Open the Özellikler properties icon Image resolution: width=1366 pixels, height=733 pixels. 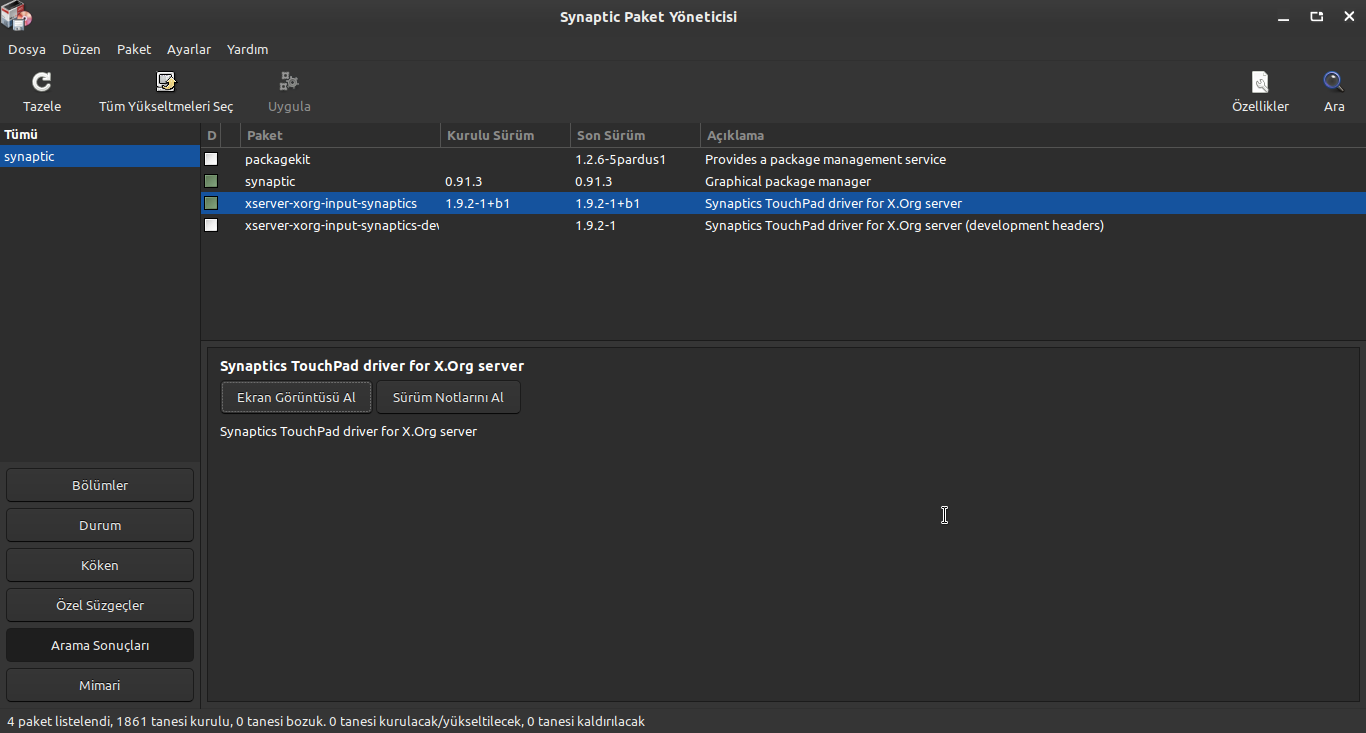click(x=1260, y=82)
